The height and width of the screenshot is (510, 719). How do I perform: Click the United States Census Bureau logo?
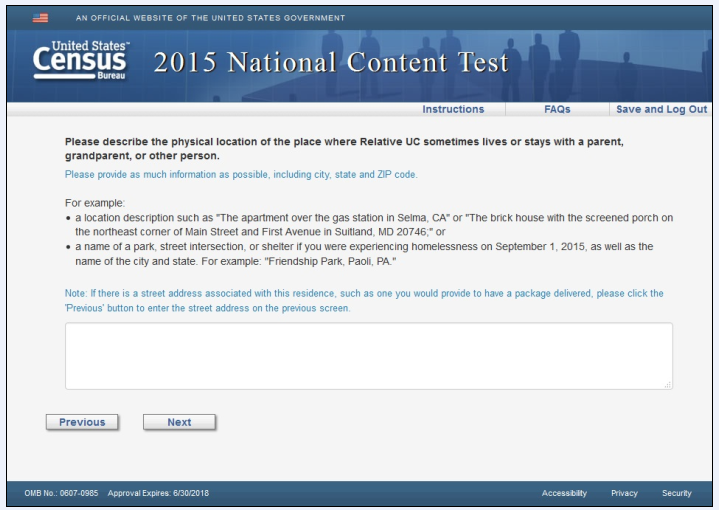(83, 63)
